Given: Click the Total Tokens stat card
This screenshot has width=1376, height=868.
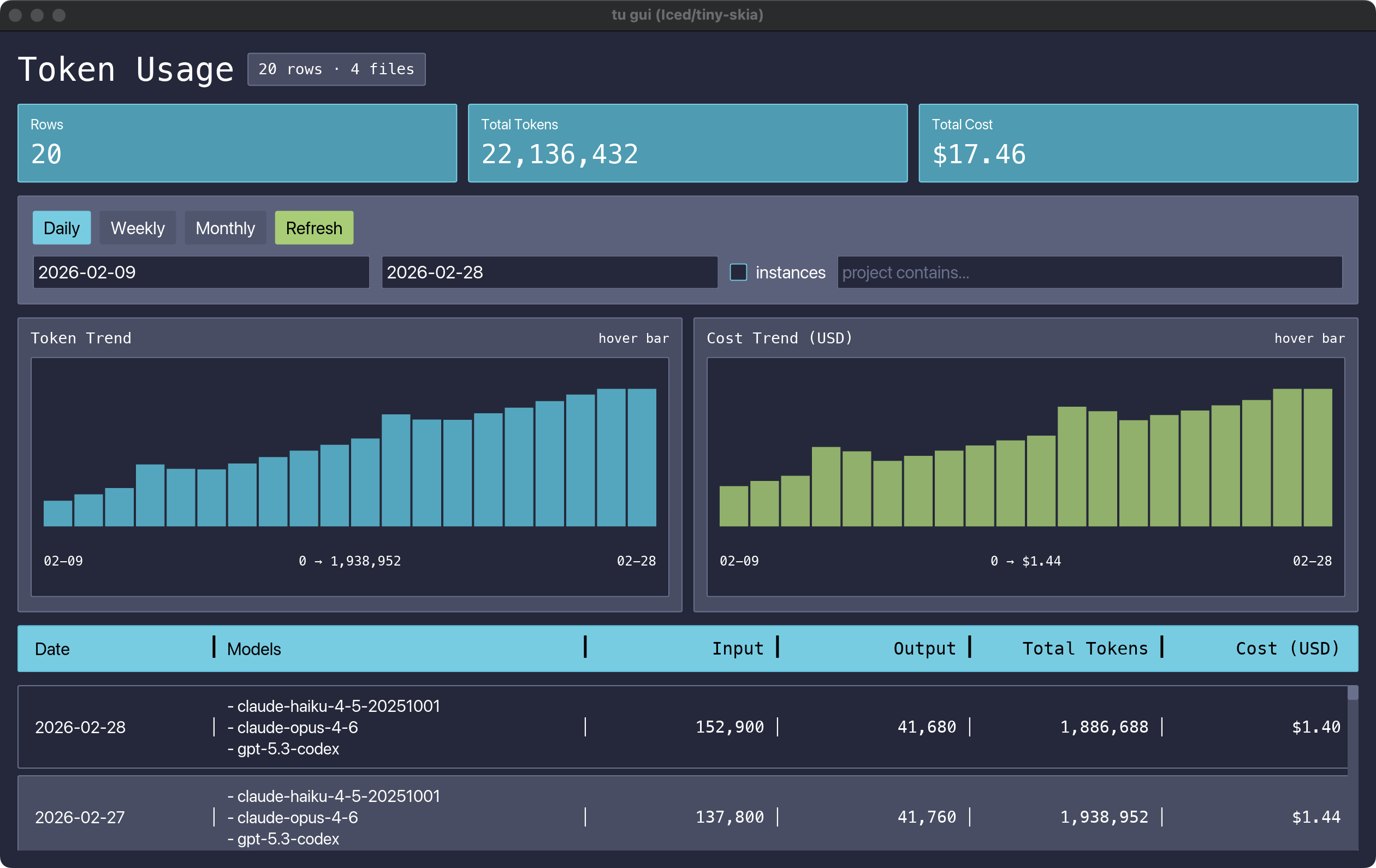Looking at the screenshot, I should pos(687,143).
